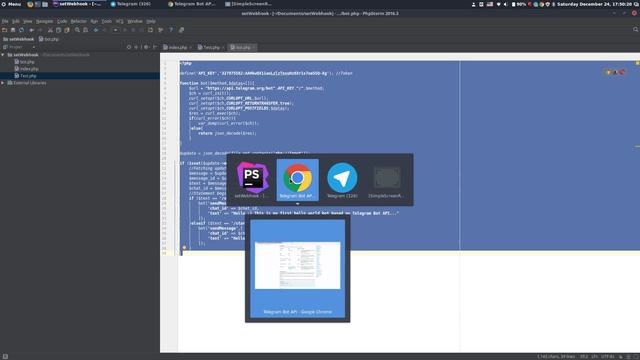Switch to the bot.php editor tab
Image resolution: width=640 pixels, height=360 pixels.
tap(242, 48)
